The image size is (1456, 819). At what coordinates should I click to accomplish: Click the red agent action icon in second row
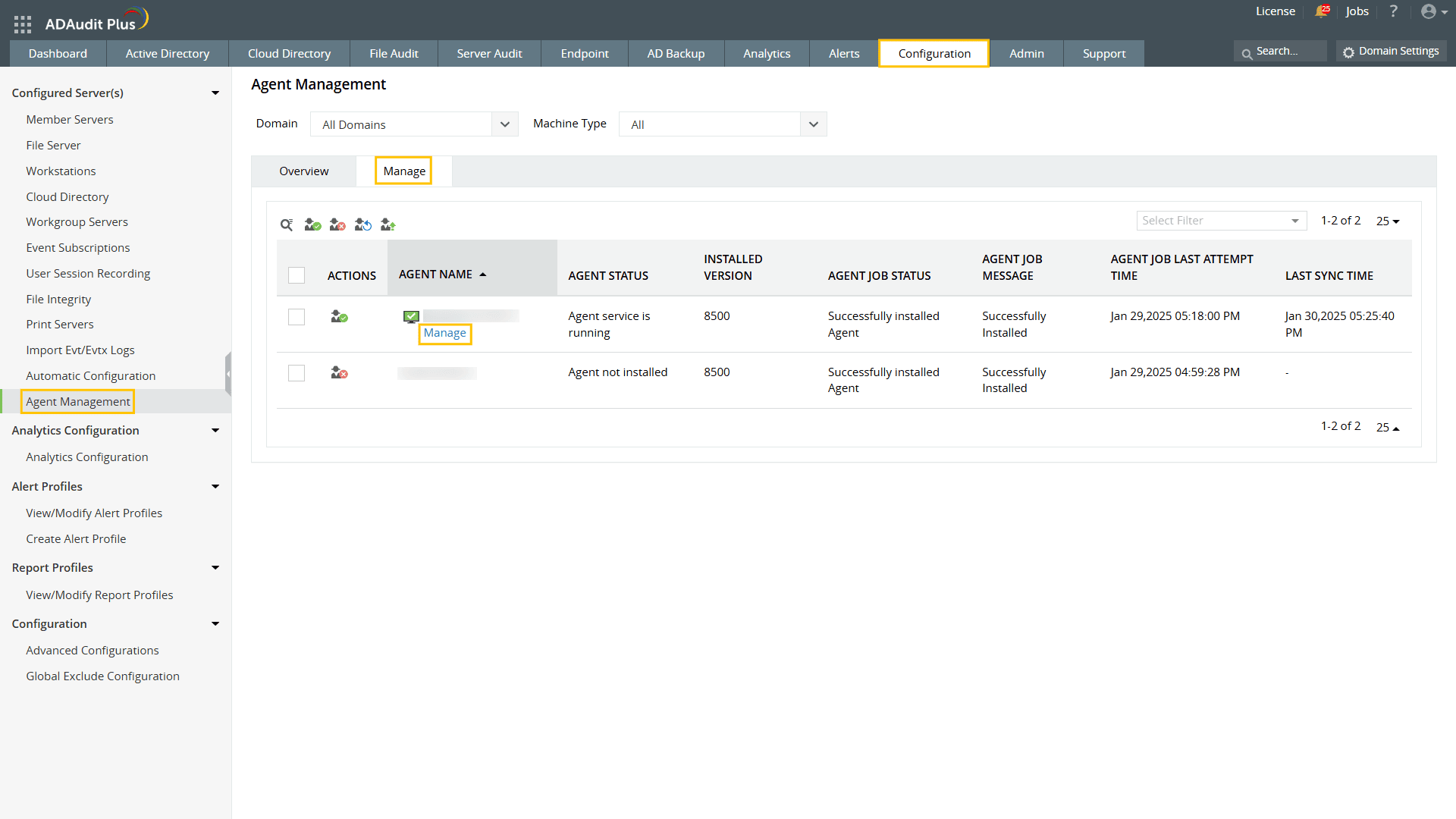pos(339,372)
